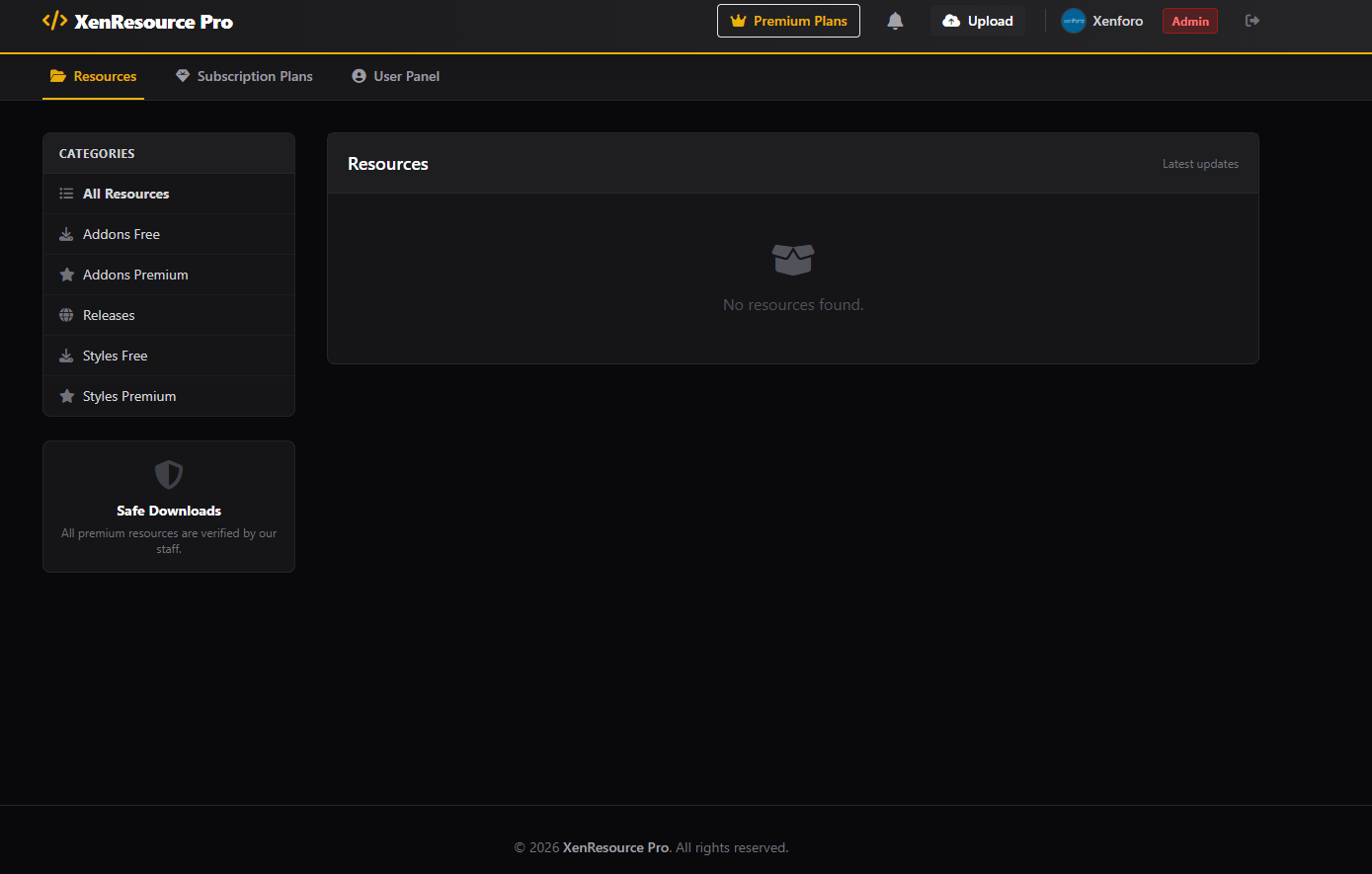Click the XenResource Pro code logo icon

pyautogui.click(x=55, y=21)
